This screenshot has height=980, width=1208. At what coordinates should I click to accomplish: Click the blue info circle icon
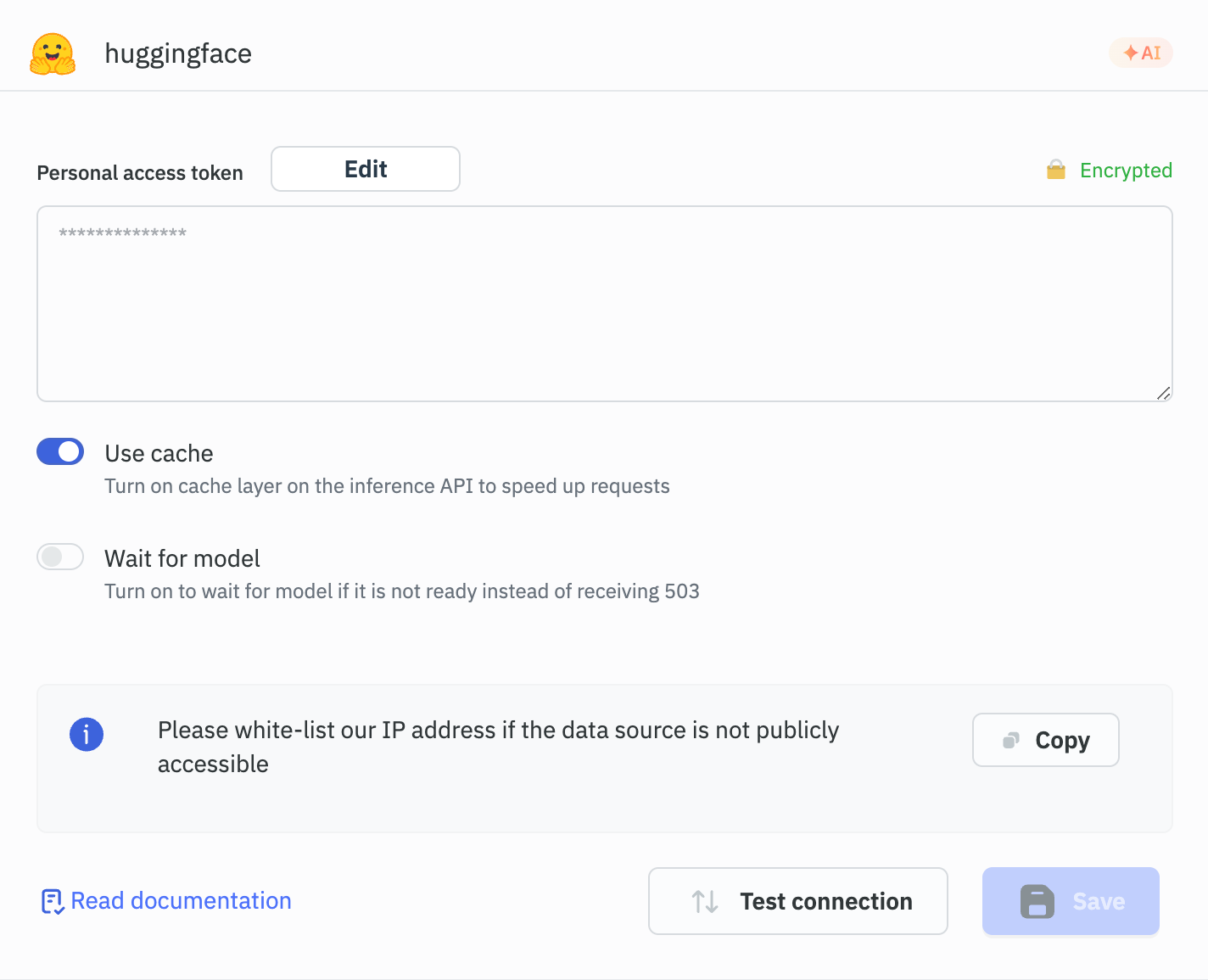87,734
